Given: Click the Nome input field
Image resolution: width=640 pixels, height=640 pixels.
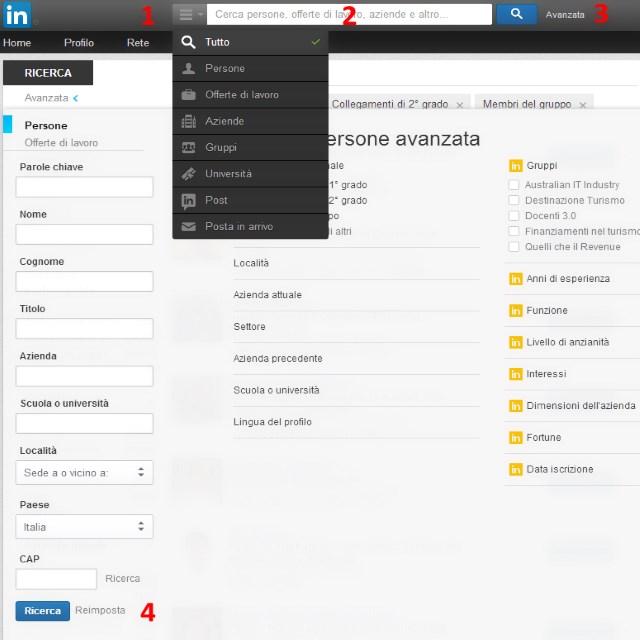Looking at the screenshot, I should (84, 234).
